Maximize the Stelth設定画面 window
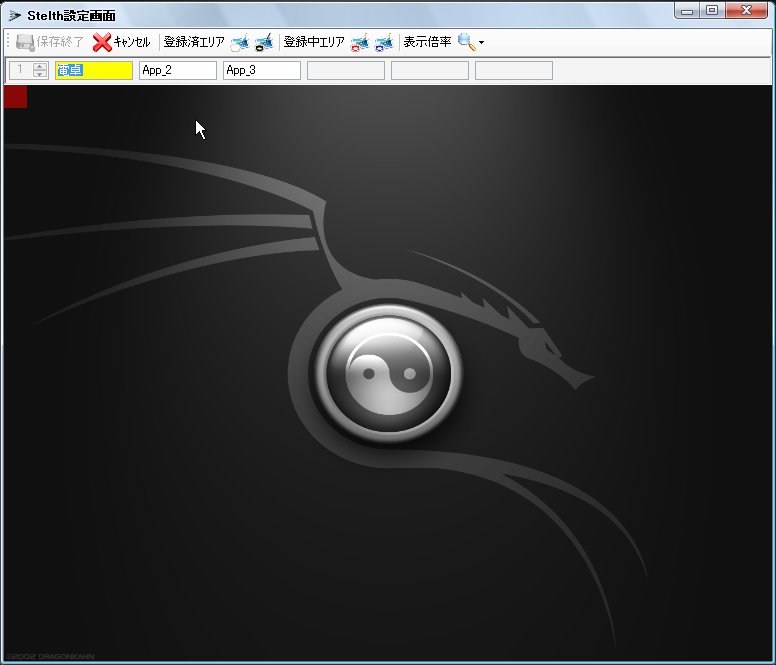The width and height of the screenshot is (776, 665). [x=712, y=11]
